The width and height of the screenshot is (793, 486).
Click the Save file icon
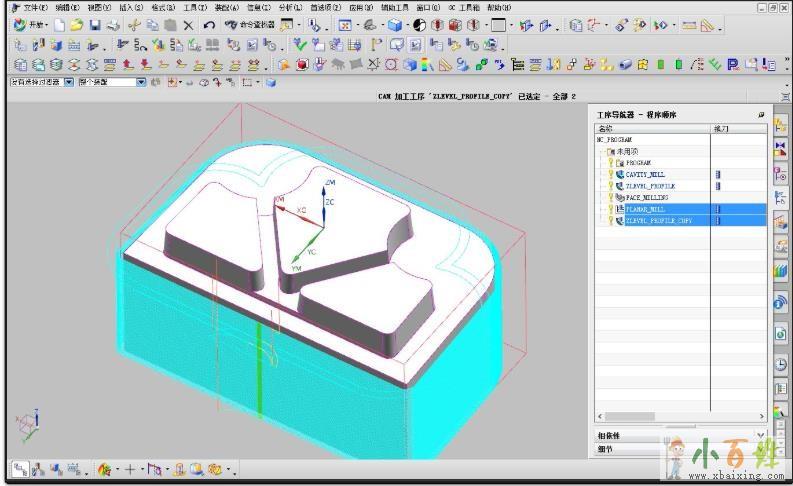click(95, 25)
